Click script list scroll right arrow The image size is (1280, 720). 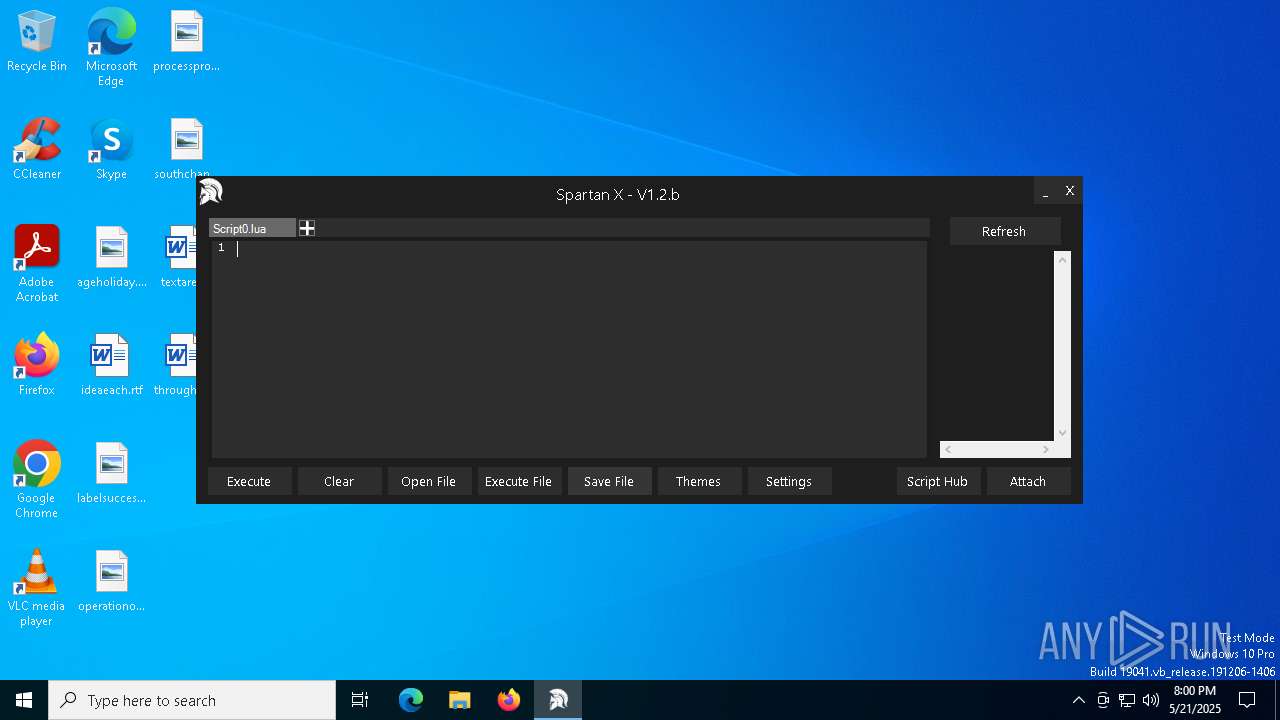[1046, 450]
